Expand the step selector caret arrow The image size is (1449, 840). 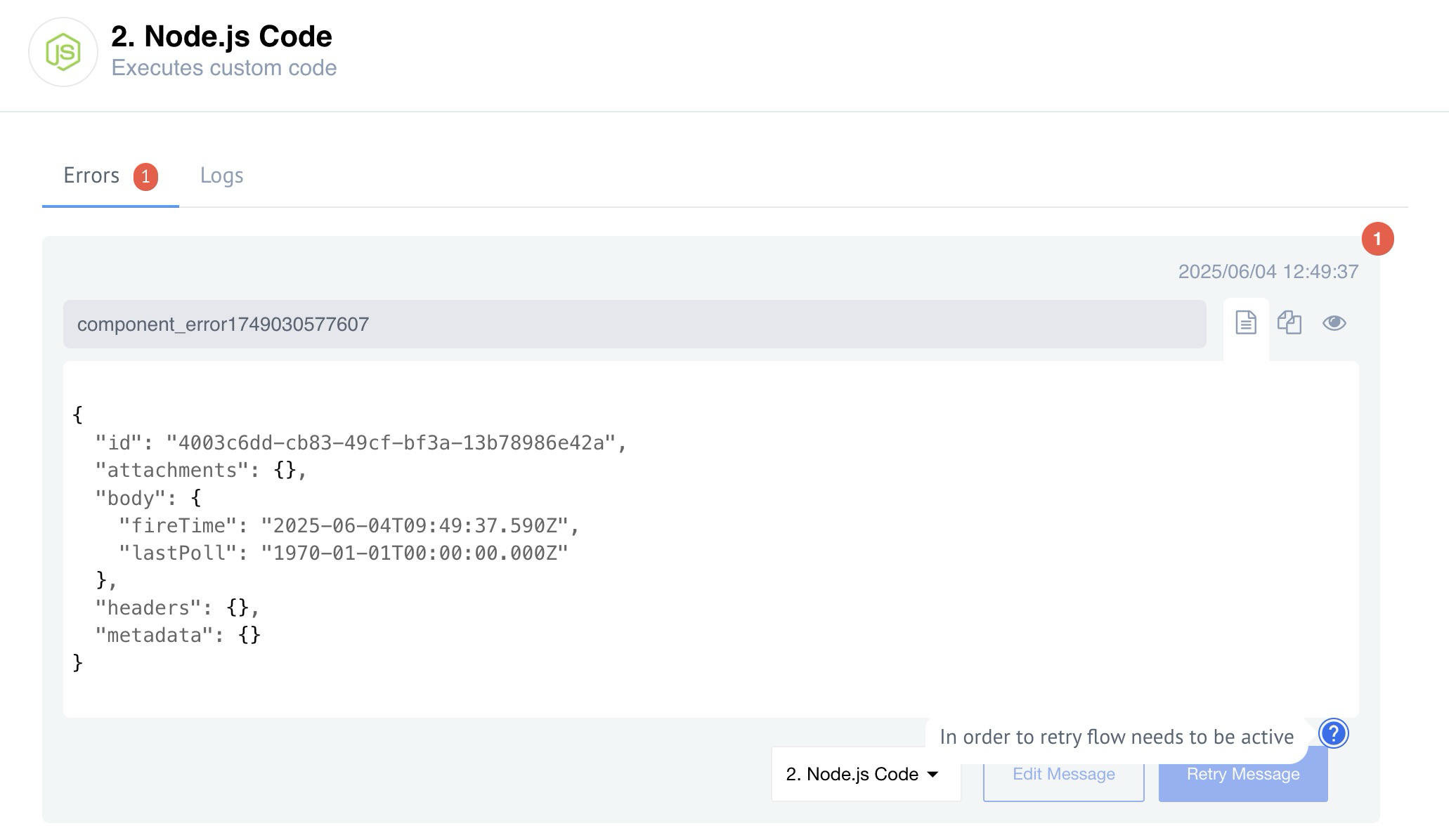tap(933, 775)
